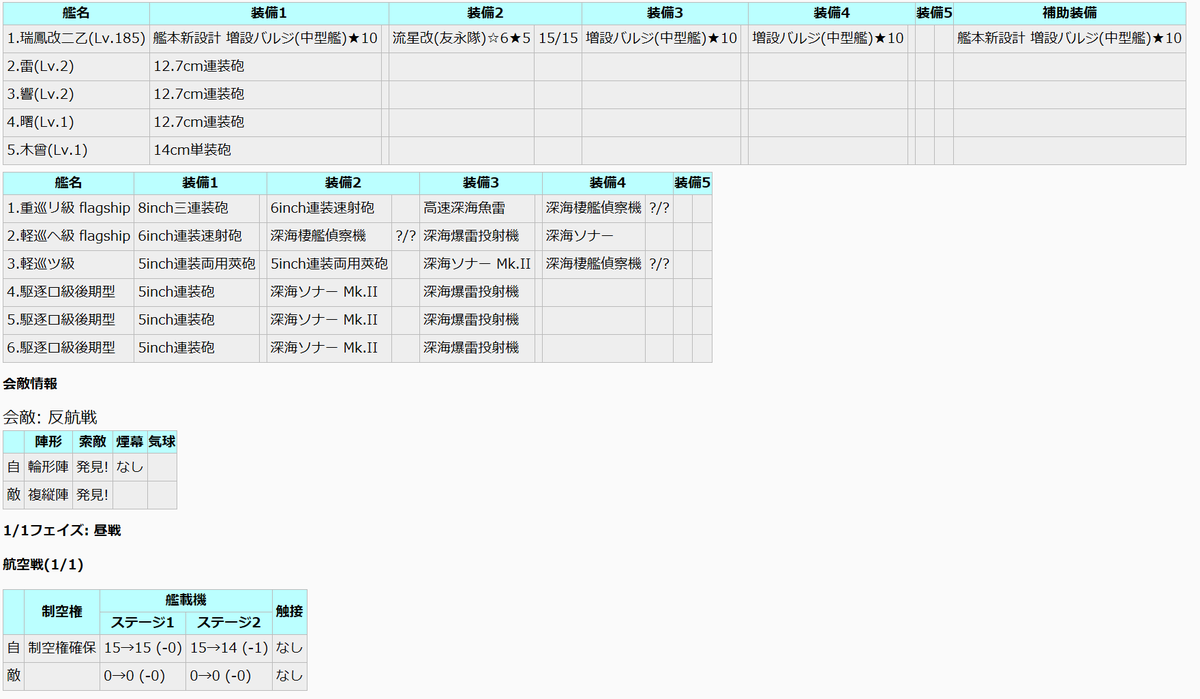Screen dimensions: 1200x699
Task: Click the ?/? cell in 重巡リ級 row
Action: (659, 209)
